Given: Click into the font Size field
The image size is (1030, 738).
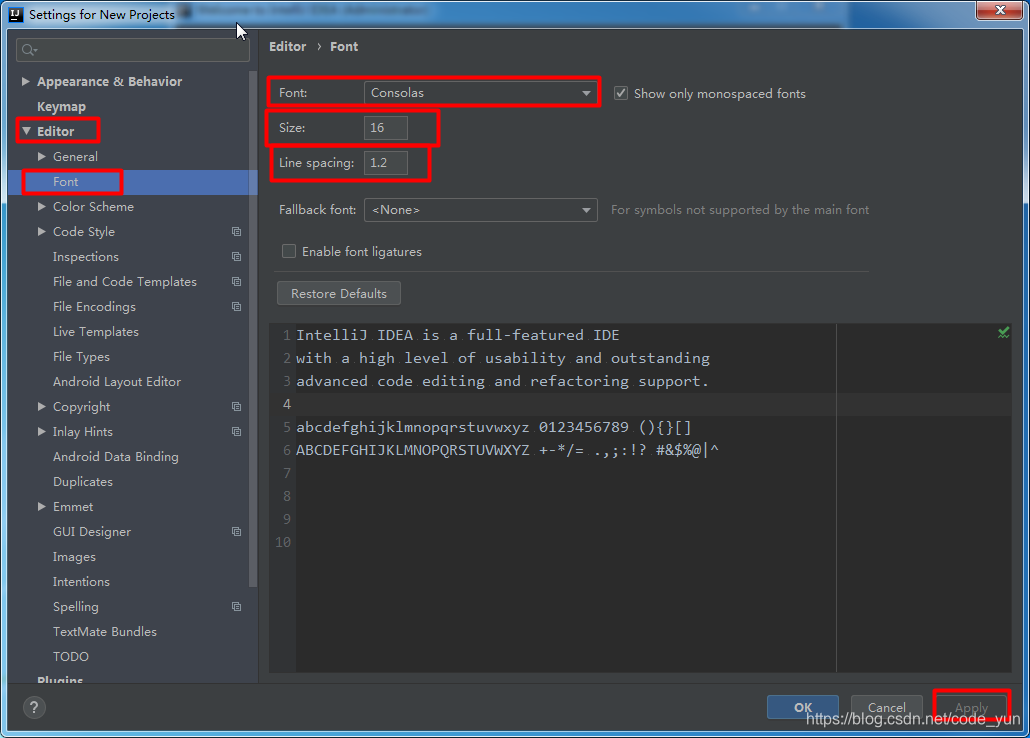Looking at the screenshot, I should [x=386, y=127].
